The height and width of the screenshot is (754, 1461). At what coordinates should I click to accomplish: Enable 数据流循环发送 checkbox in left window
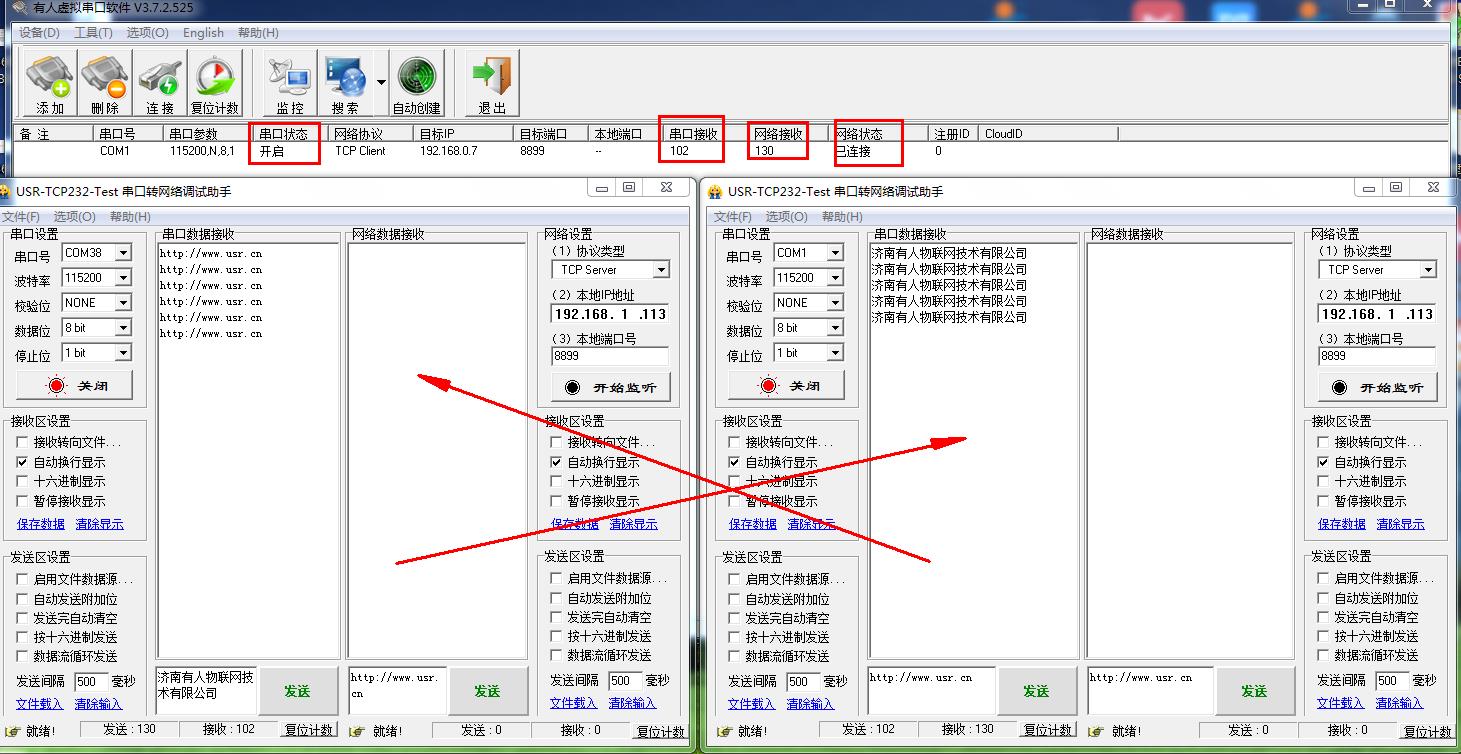tap(23, 656)
